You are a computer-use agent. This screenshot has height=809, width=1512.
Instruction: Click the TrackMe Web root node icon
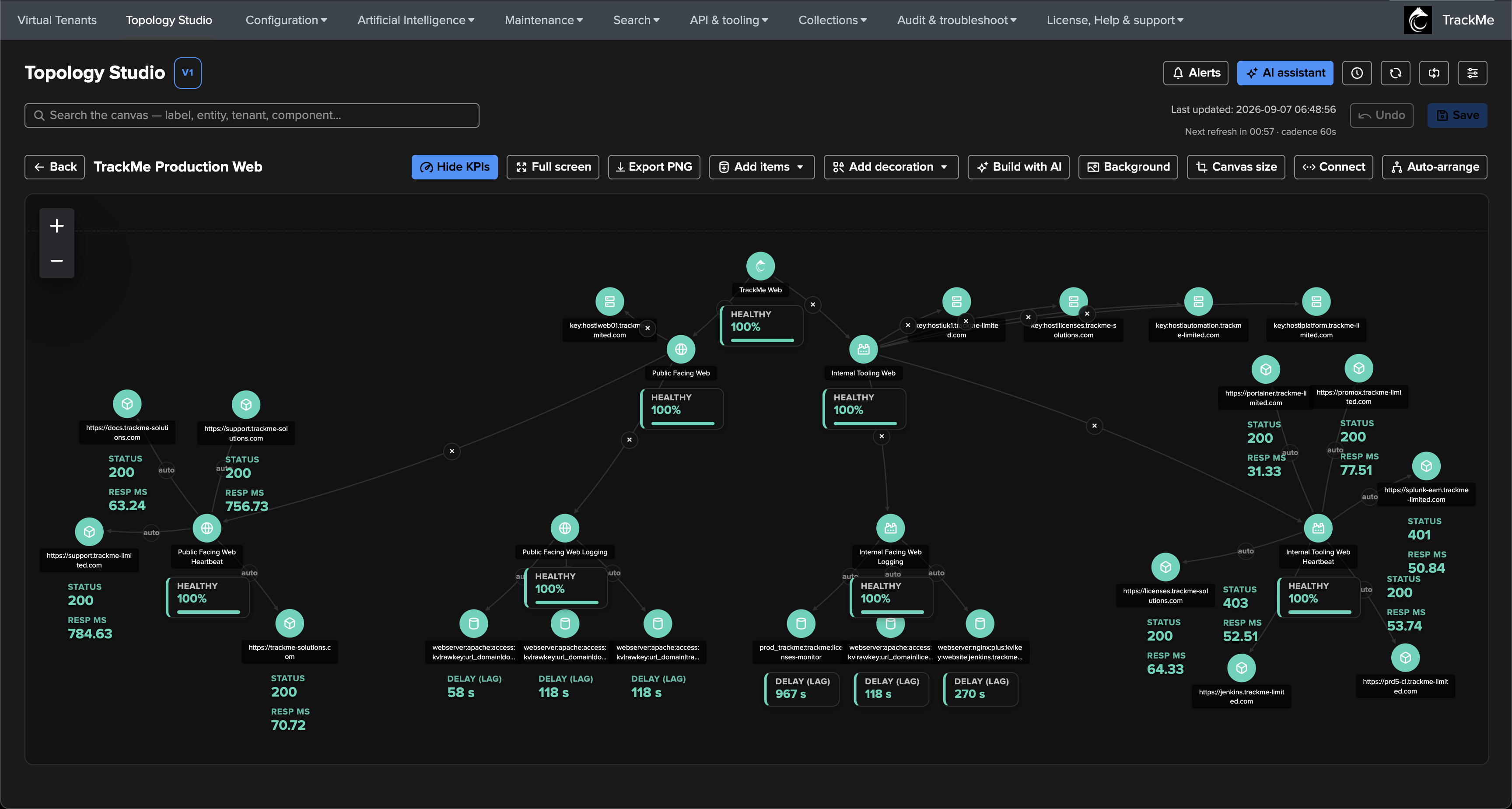pyautogui.click(x=760, y=266)
